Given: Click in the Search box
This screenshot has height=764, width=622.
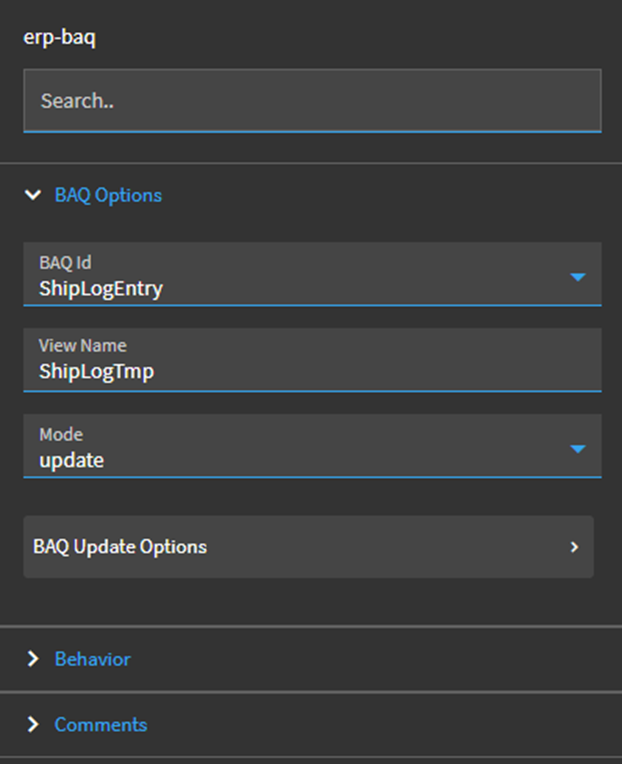Looking at the screenshot, I should [312, 101].
